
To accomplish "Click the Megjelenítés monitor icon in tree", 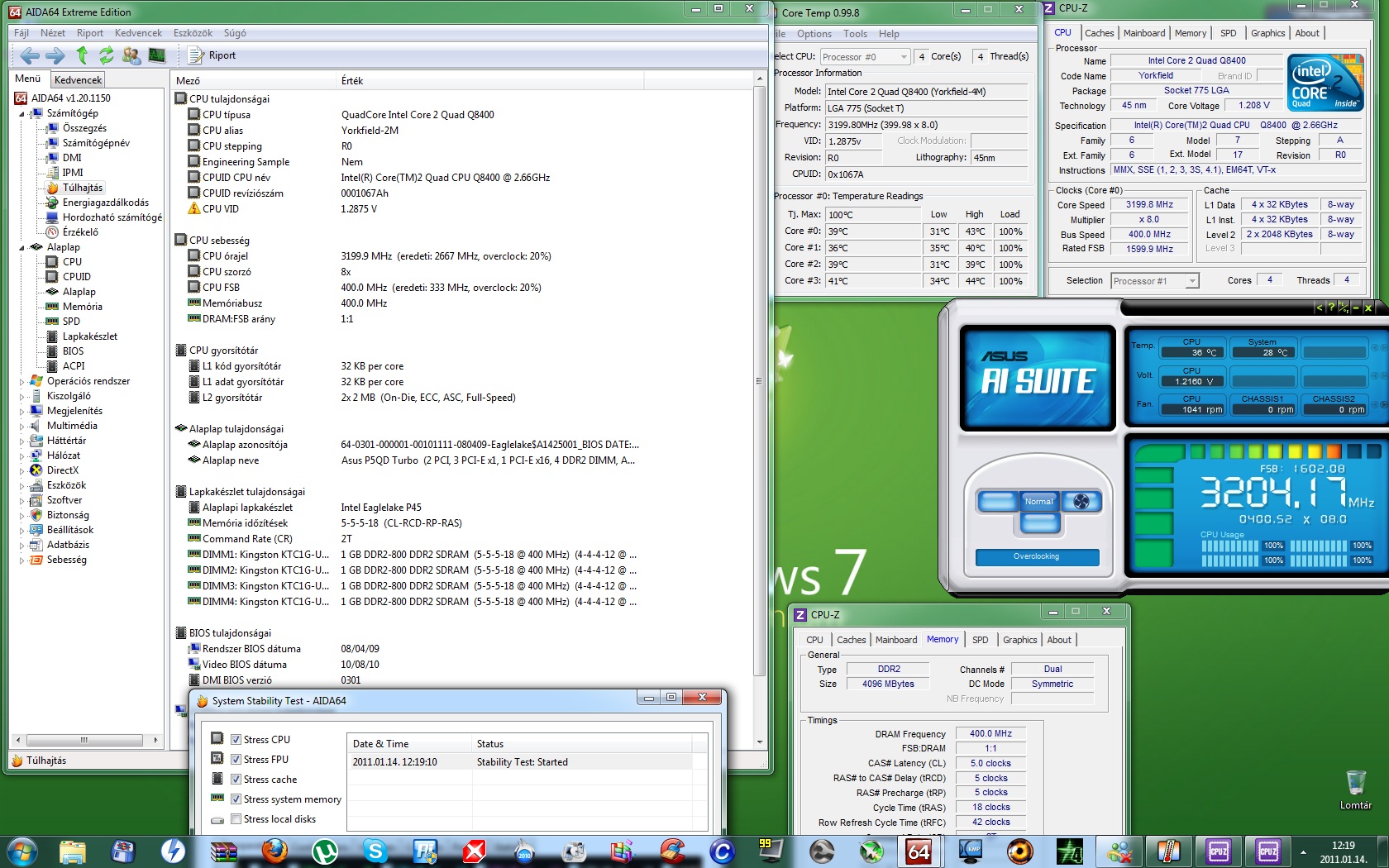I will pos(36,411).
